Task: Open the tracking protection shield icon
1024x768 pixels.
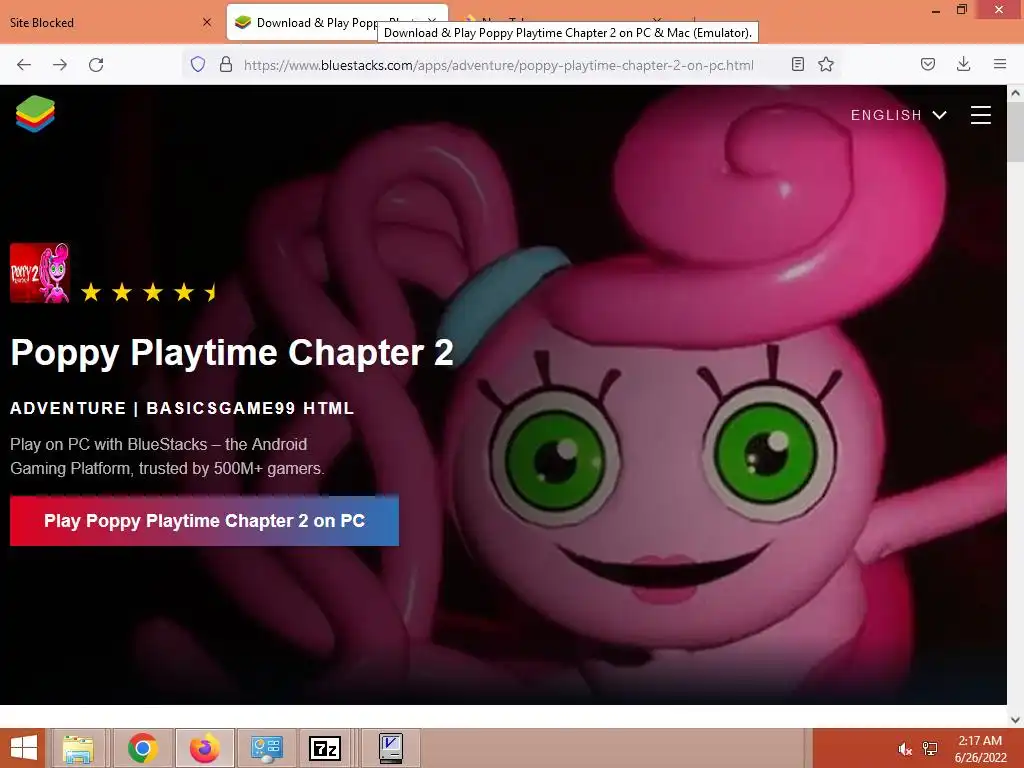Action: pyautogui.click(x=198, y=64)
